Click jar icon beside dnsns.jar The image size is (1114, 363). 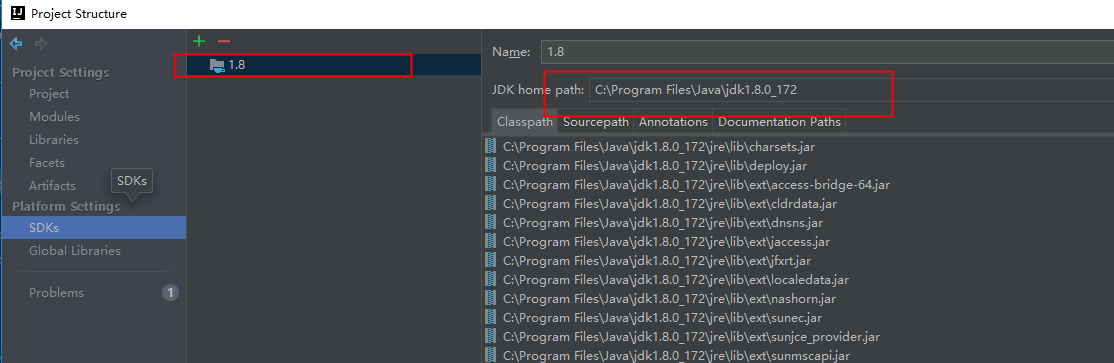[x=490, y=222]
